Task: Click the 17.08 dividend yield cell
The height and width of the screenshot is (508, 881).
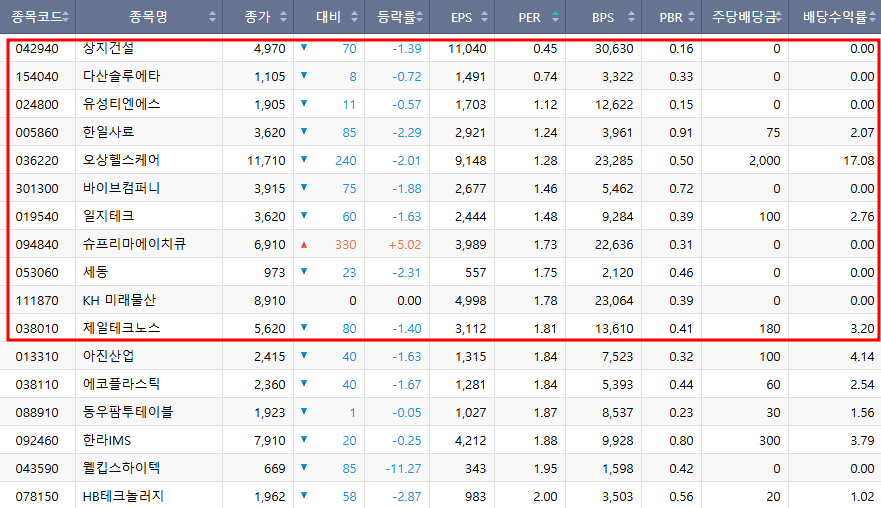Action: (x=859, y=161)
